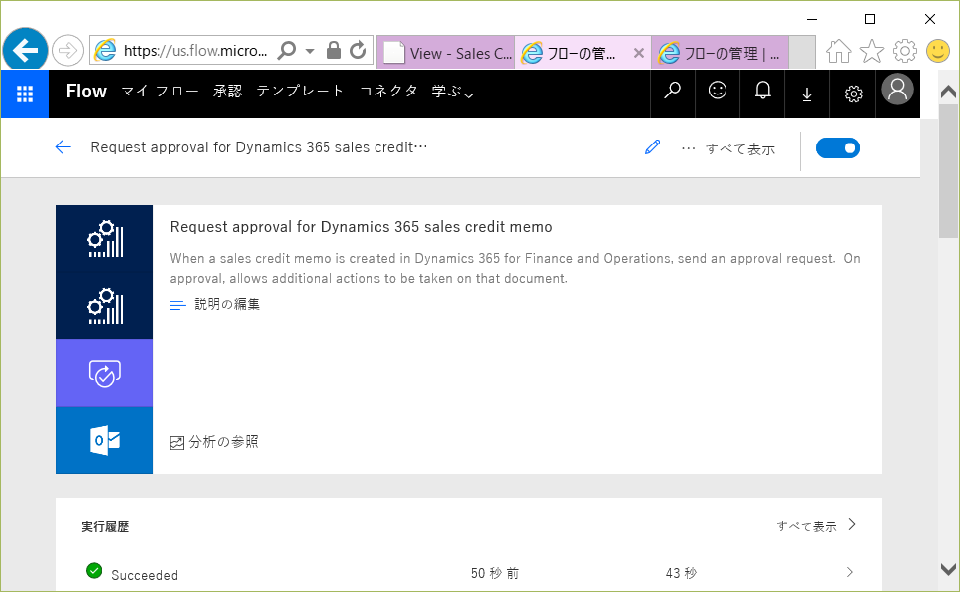Screen dimensions: 960x592
Task: Click the flow title Request approval heading
Action: 361,227
